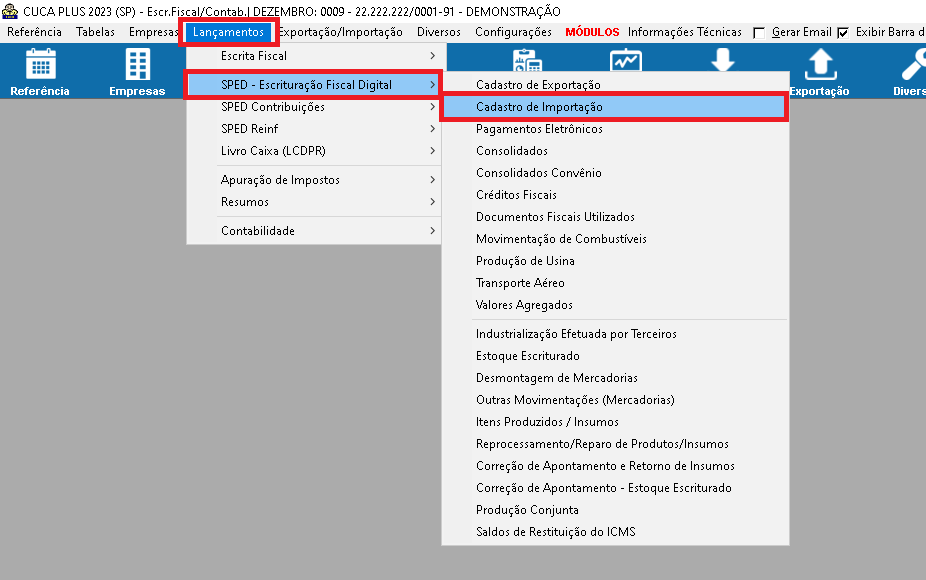
Task: Click the clipboard and calculator toolbar icon
Action: coord(527,60)
